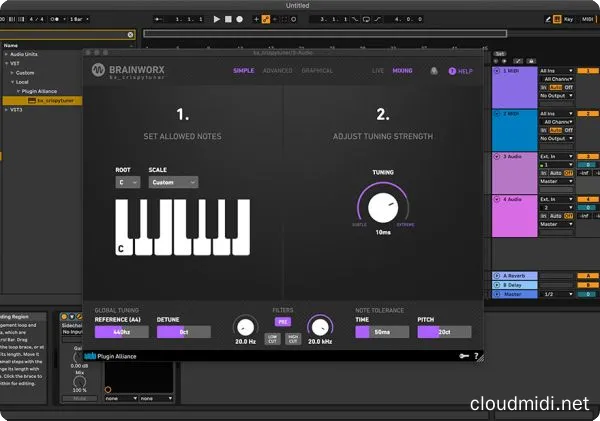This screenshot has width=600, height=421.
Task: Select LIVE mode
Action: point(378,71)
